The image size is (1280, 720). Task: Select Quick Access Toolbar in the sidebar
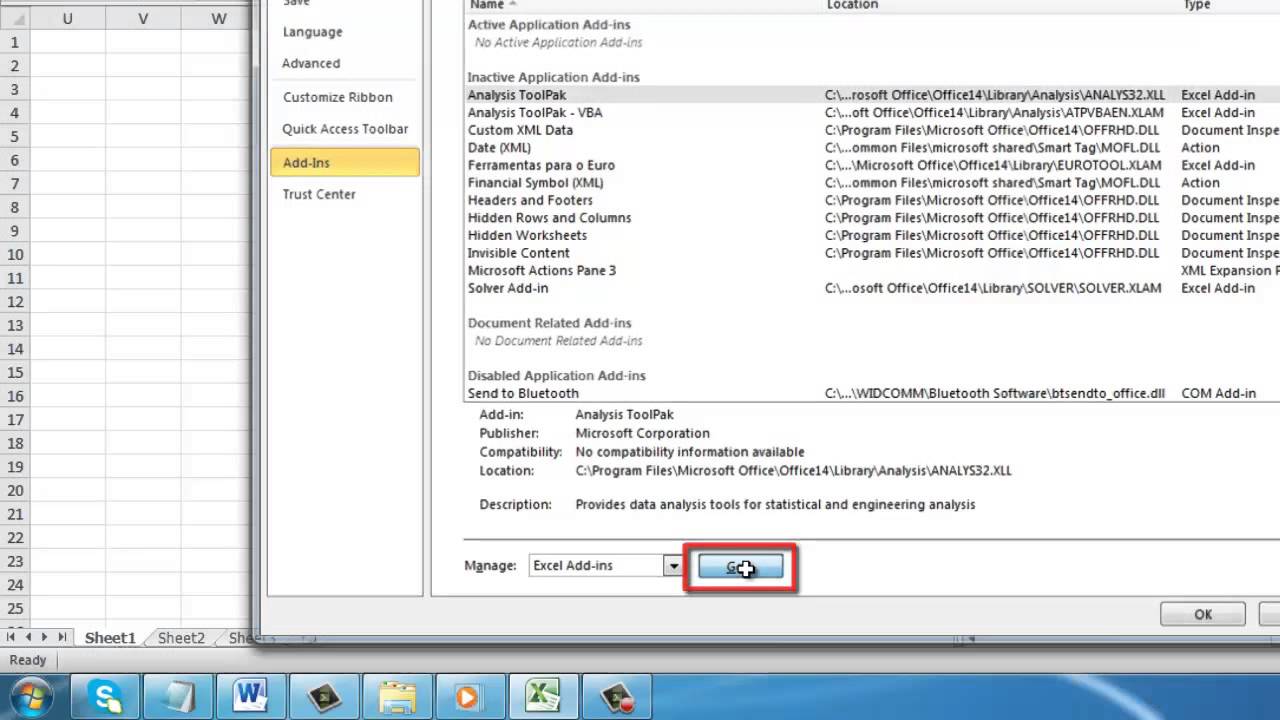(x=345, y=129)
